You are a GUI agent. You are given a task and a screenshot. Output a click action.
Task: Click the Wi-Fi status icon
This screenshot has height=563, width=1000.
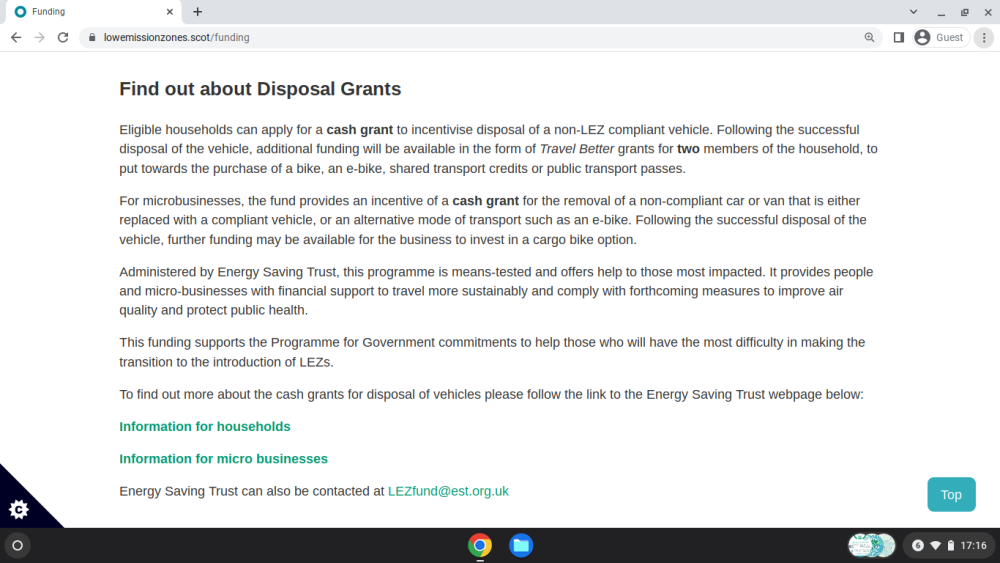pyautogui.click(x=935, y=546)
